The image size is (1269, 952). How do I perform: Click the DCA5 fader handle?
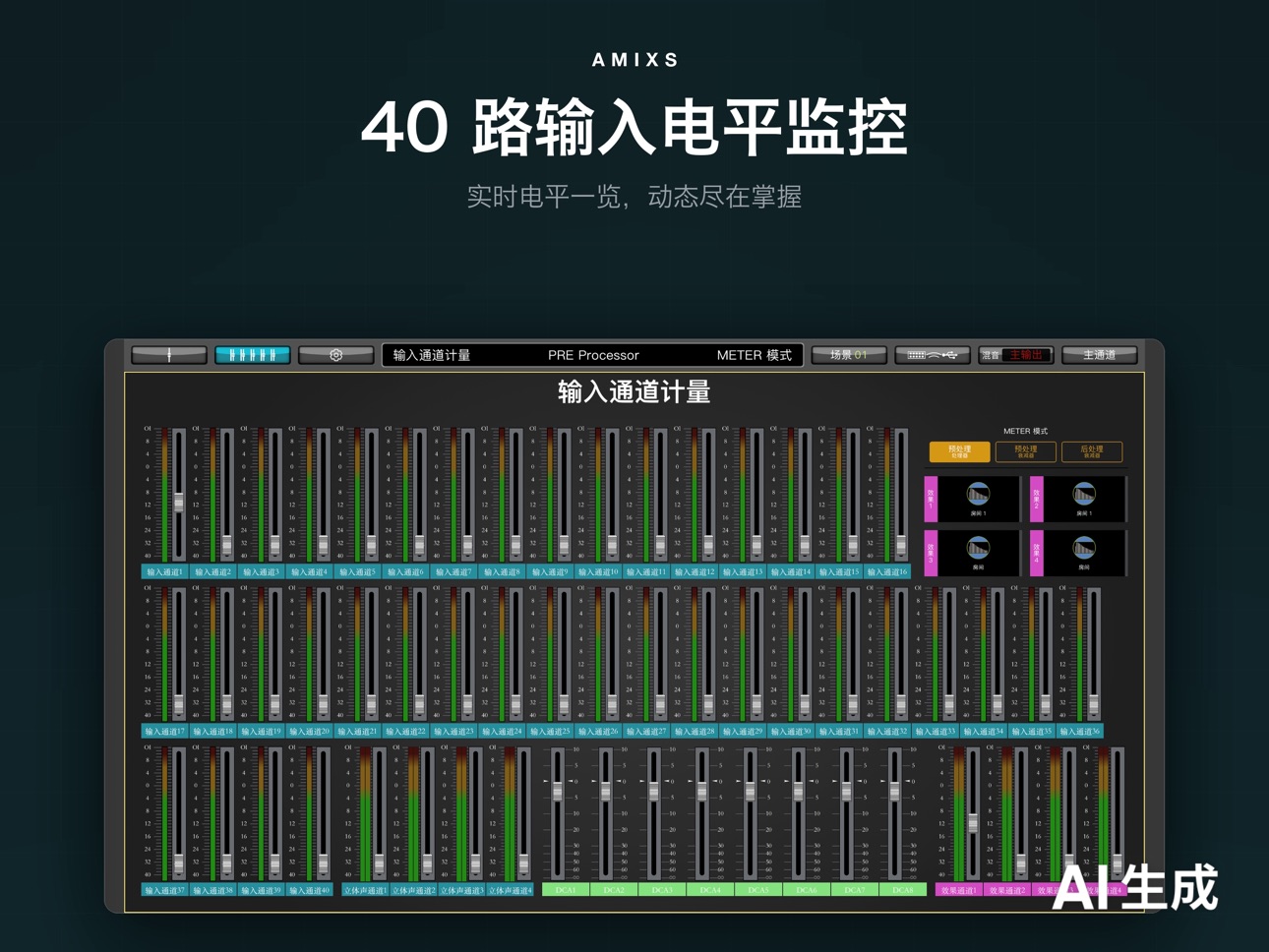[751, 791]
